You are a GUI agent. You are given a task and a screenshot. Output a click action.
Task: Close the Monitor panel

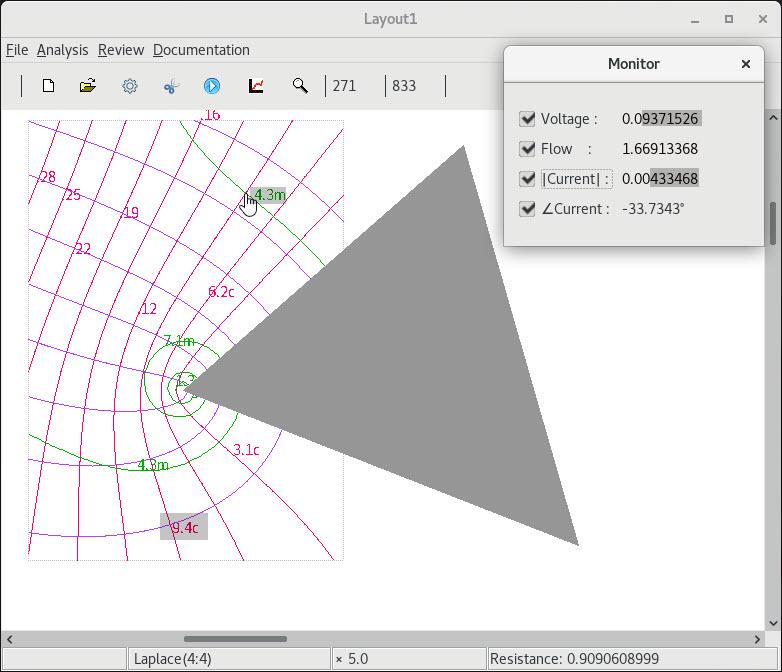click(x=745, y=63)
